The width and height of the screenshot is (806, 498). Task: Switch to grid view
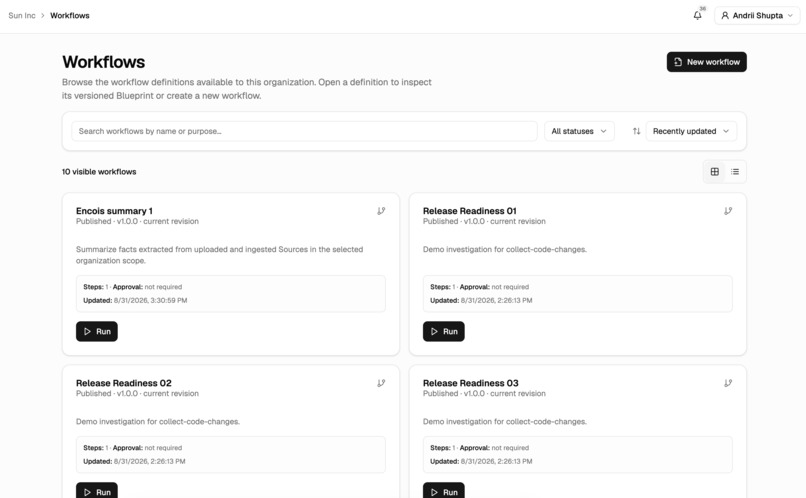click(x=715, y=172)
